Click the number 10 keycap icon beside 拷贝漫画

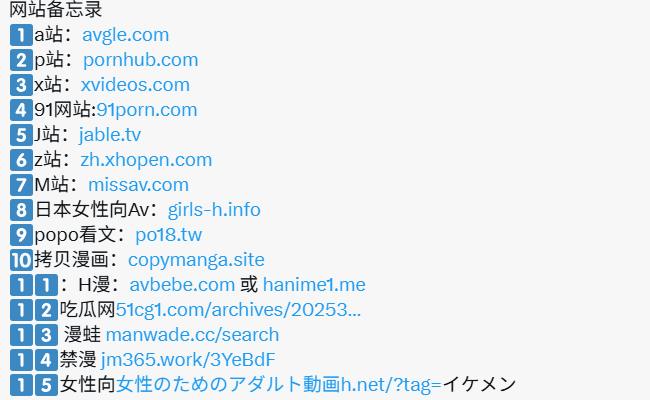coord(21,260)
